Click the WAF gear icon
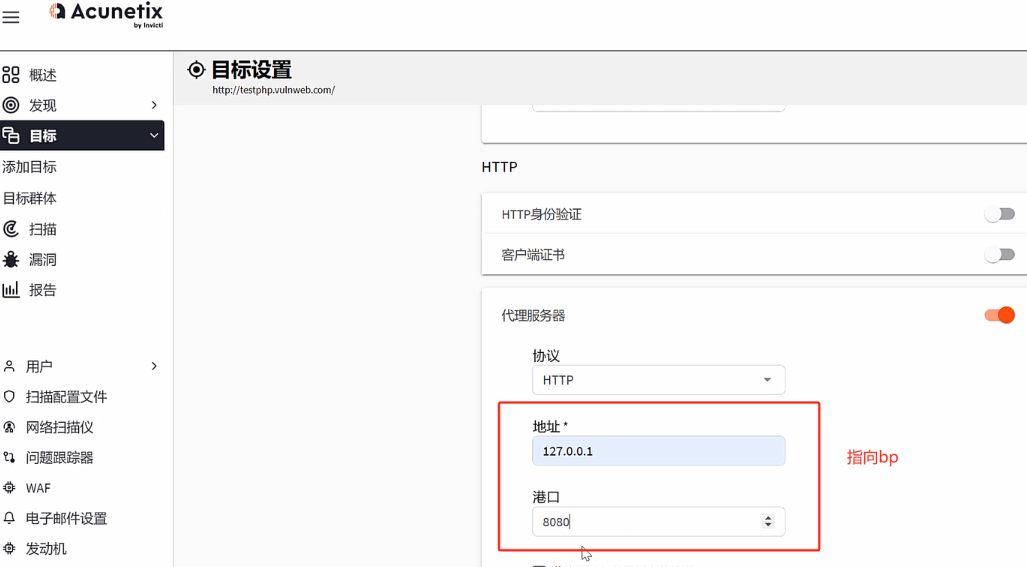This screenshot has width=1027, height=567. point(9,488)
